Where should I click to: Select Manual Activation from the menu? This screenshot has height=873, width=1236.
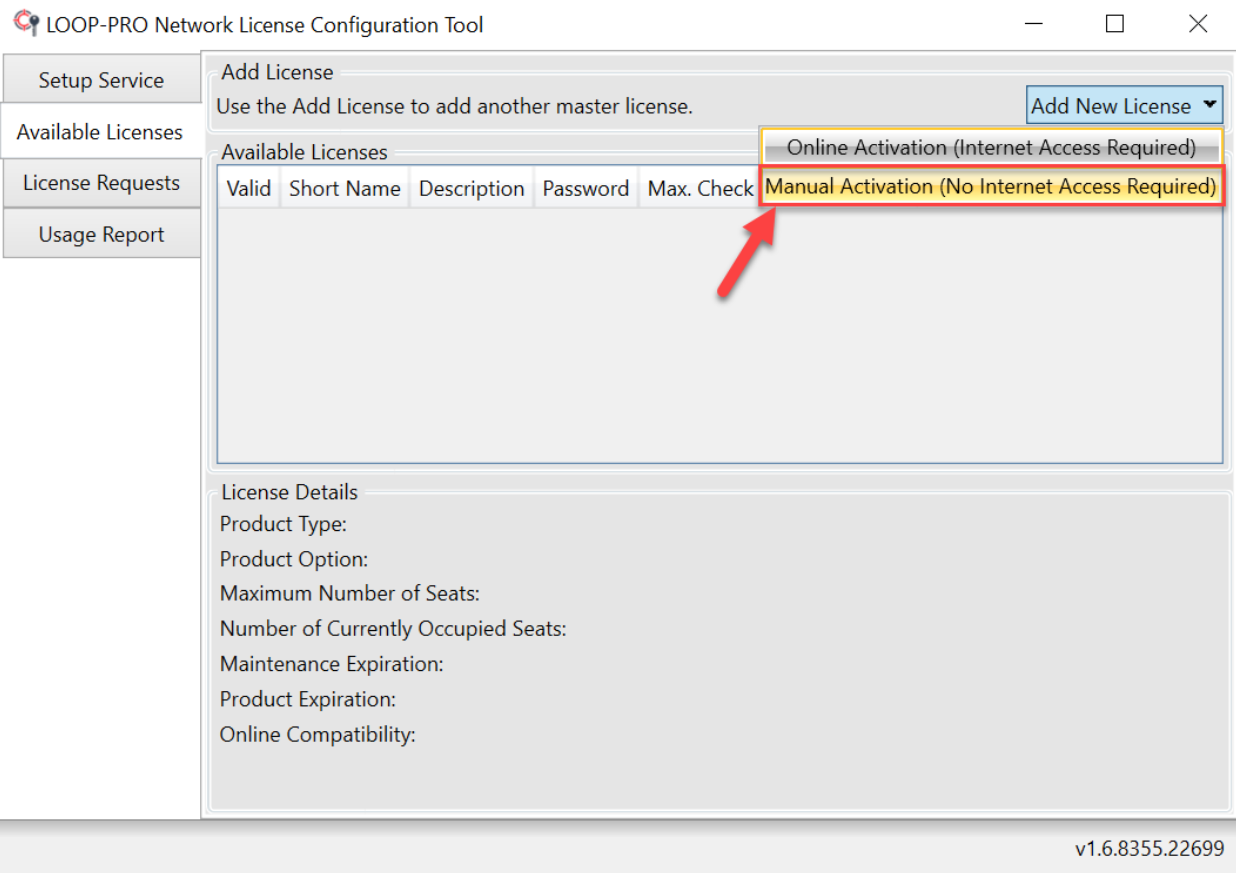[991, 186]
